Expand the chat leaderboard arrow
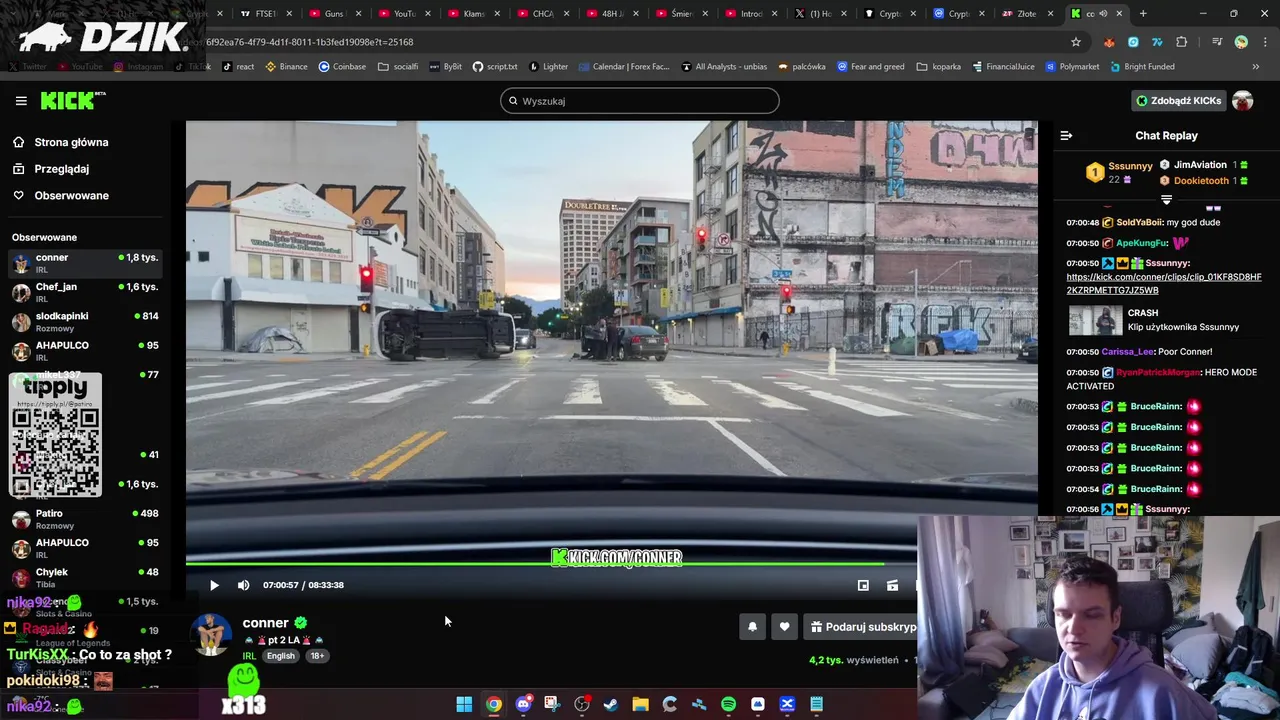This screenshot has height=720, width=1280. pos(1166,200)
